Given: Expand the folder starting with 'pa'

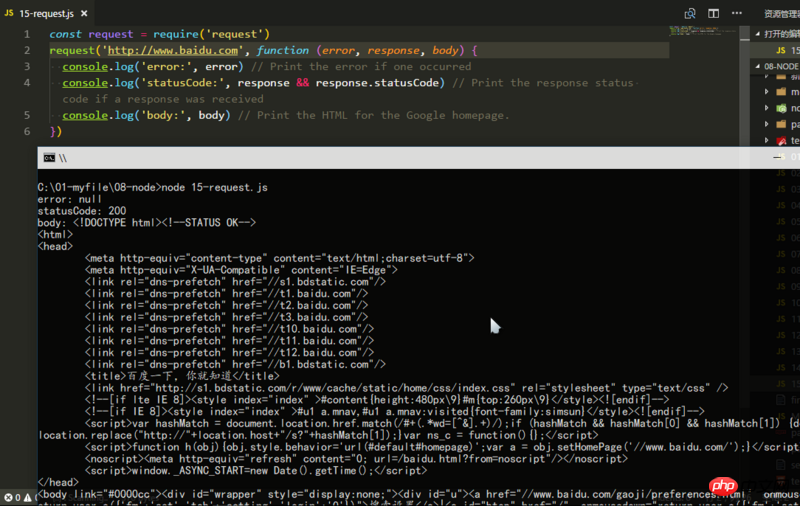Looking at the screenshot, I should click(766, 124).
